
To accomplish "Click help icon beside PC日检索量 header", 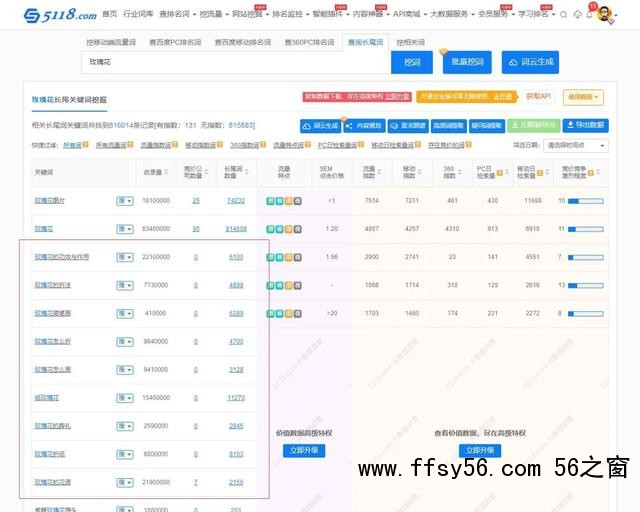I will [x=500, y=173].
